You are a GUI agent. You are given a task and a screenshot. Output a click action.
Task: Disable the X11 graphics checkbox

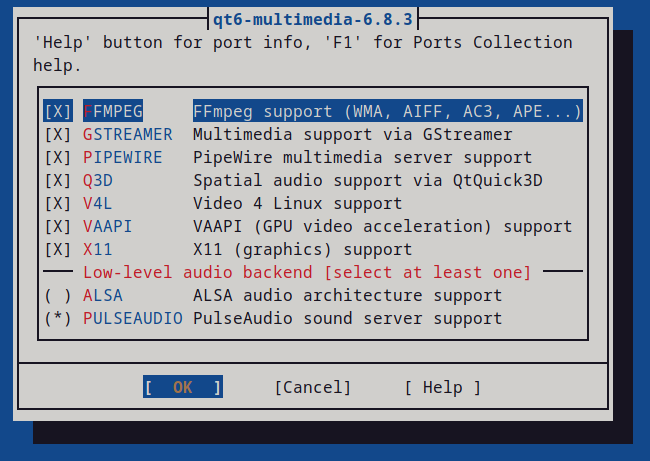click(x=57, y=249)
